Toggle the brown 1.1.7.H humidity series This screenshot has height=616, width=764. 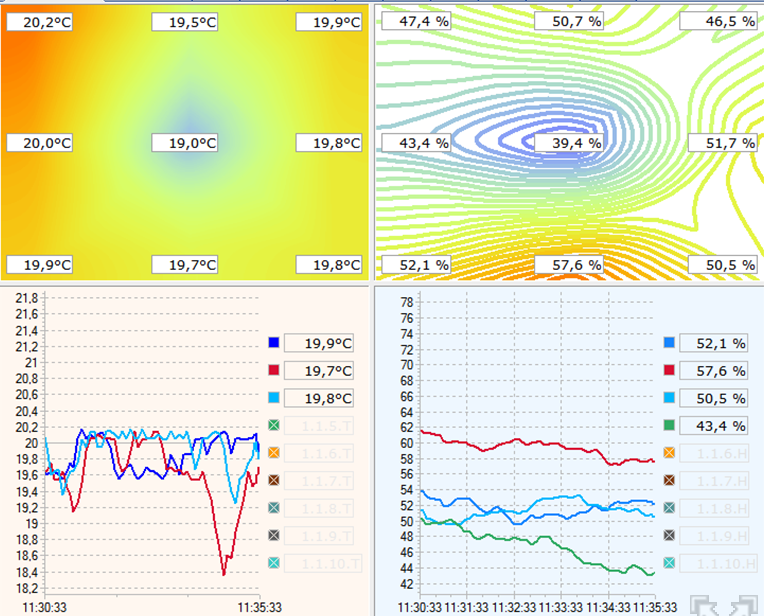click(669, 481)
